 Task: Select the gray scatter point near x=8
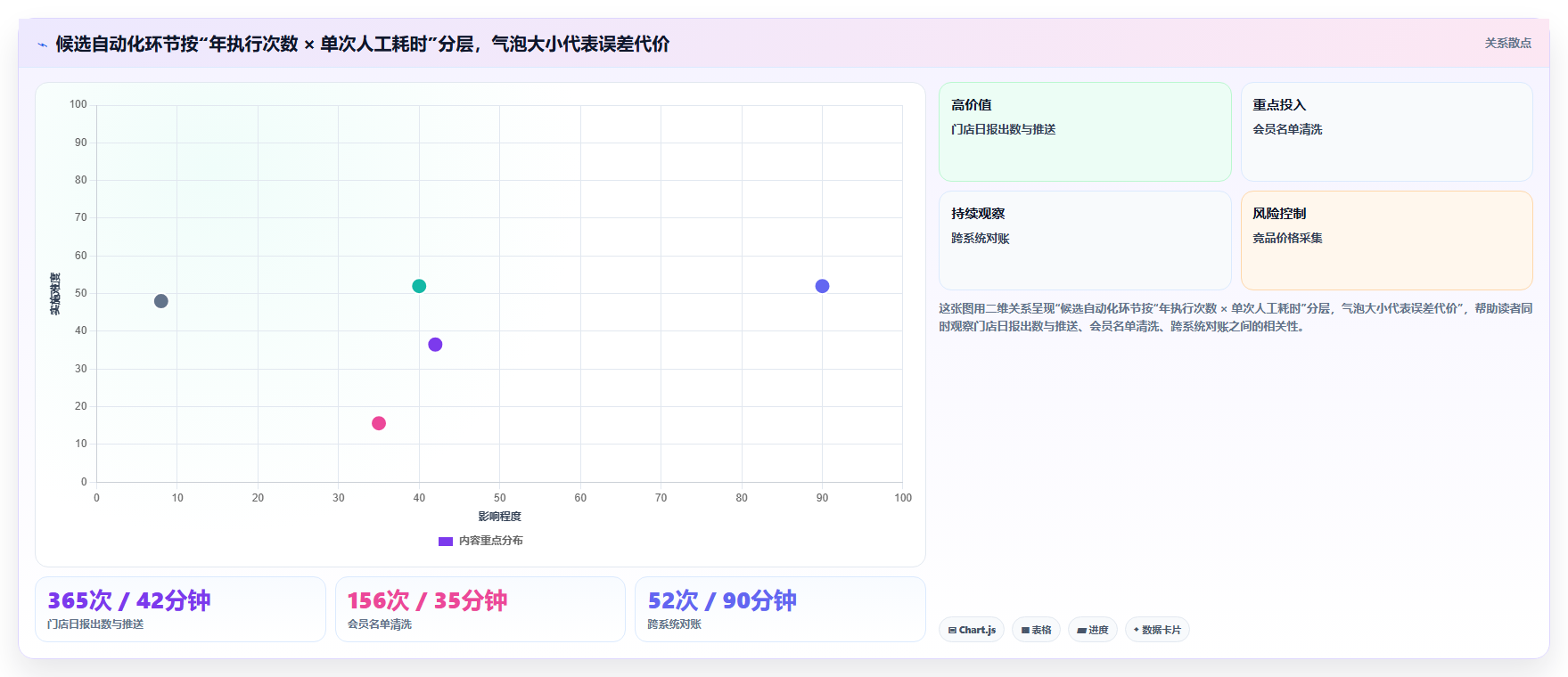161,301
